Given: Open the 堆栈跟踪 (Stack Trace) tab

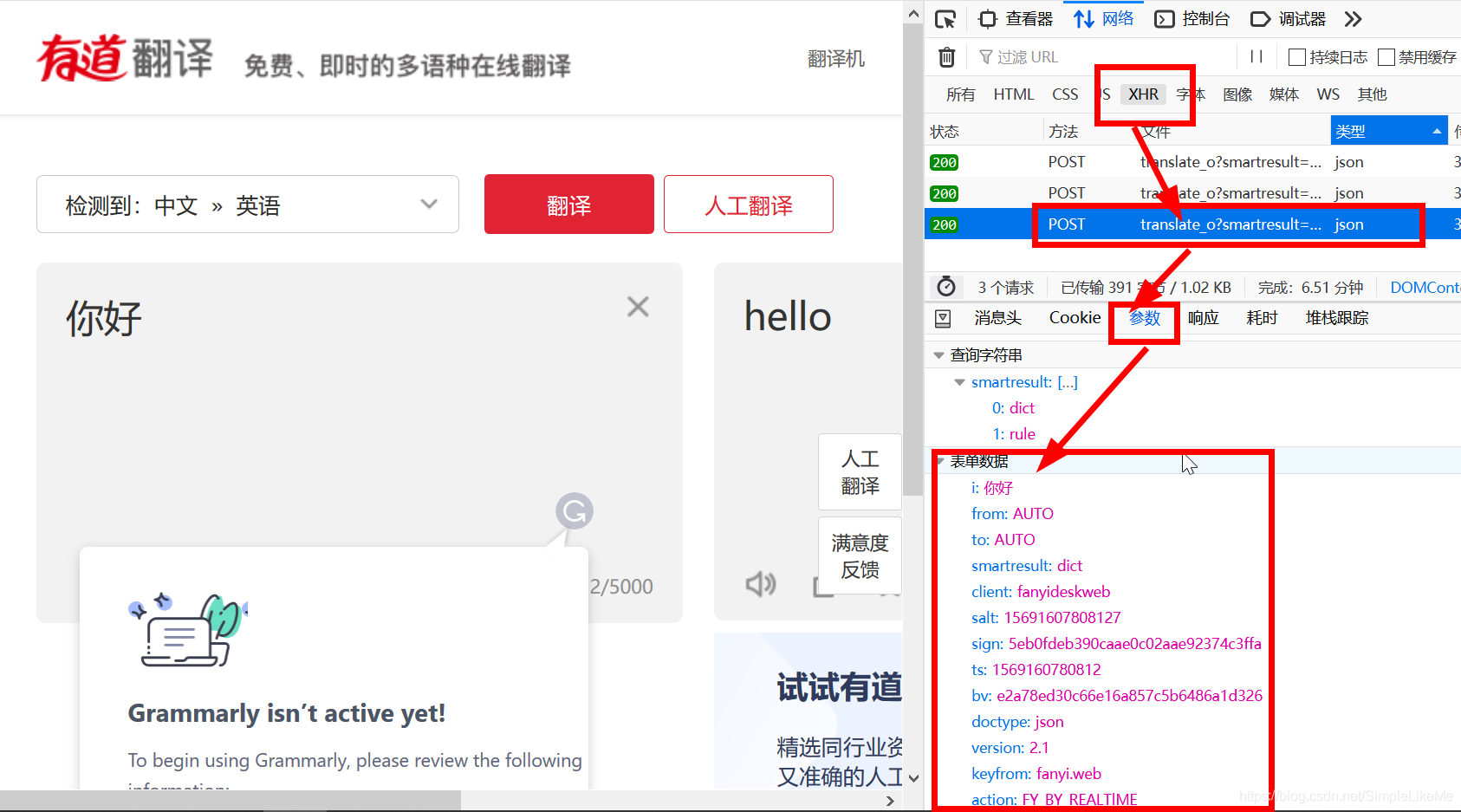Looking at the screenshot, I should pyautogui.click(x=1337, y=318).
